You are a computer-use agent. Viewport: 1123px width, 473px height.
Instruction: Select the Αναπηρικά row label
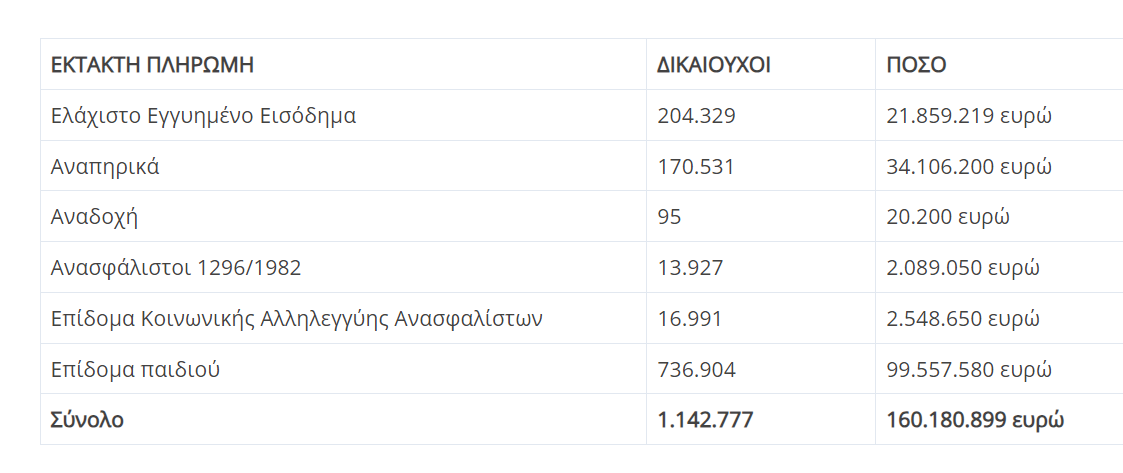tap(105, 167)
